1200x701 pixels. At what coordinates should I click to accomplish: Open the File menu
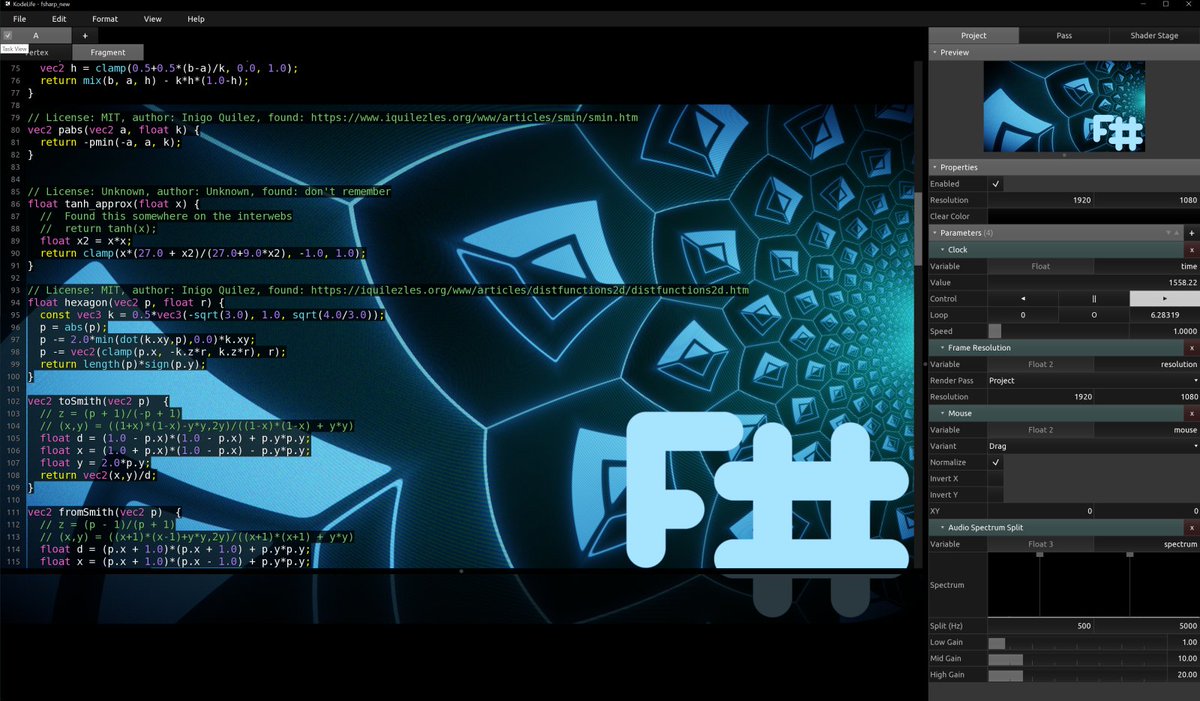pos(20,19)
